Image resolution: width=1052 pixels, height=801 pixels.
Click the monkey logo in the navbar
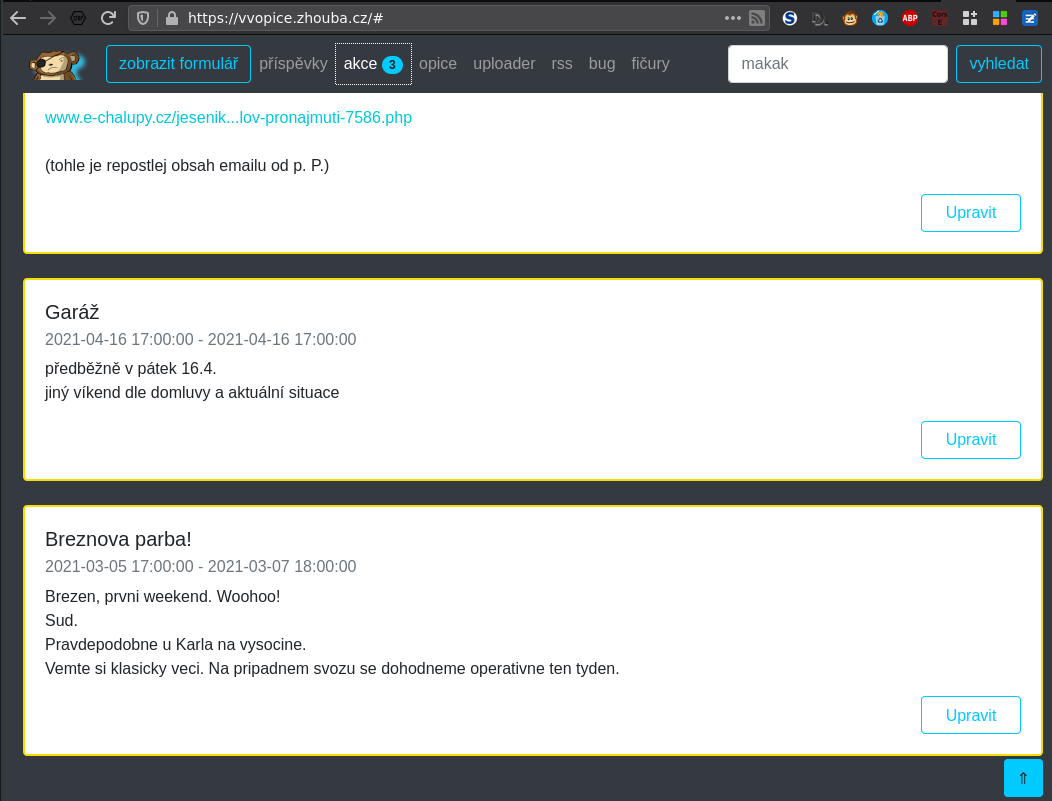coord(56,64)
